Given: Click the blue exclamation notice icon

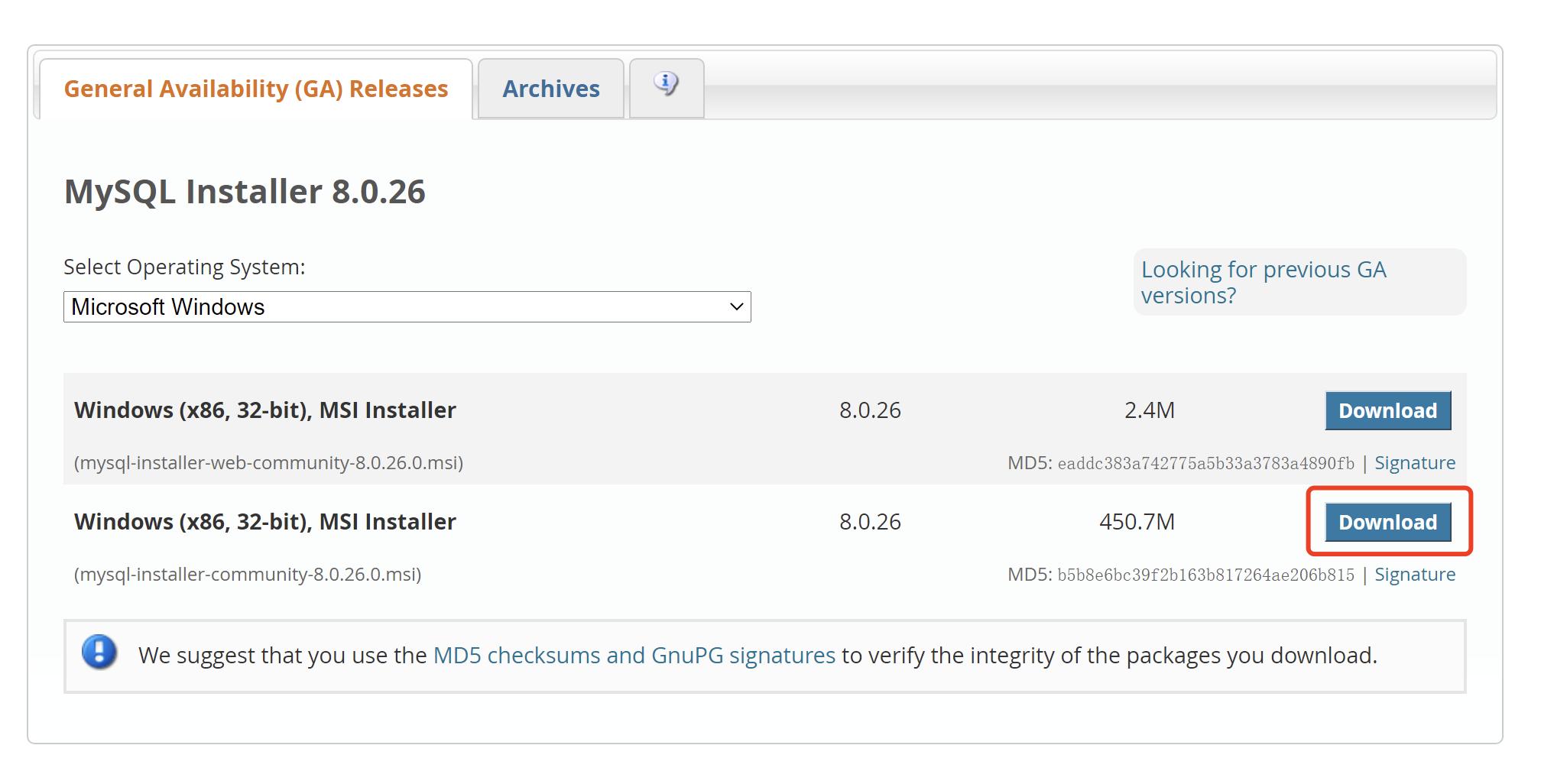Looking at the screenshot, I should (x=99, y=653).
